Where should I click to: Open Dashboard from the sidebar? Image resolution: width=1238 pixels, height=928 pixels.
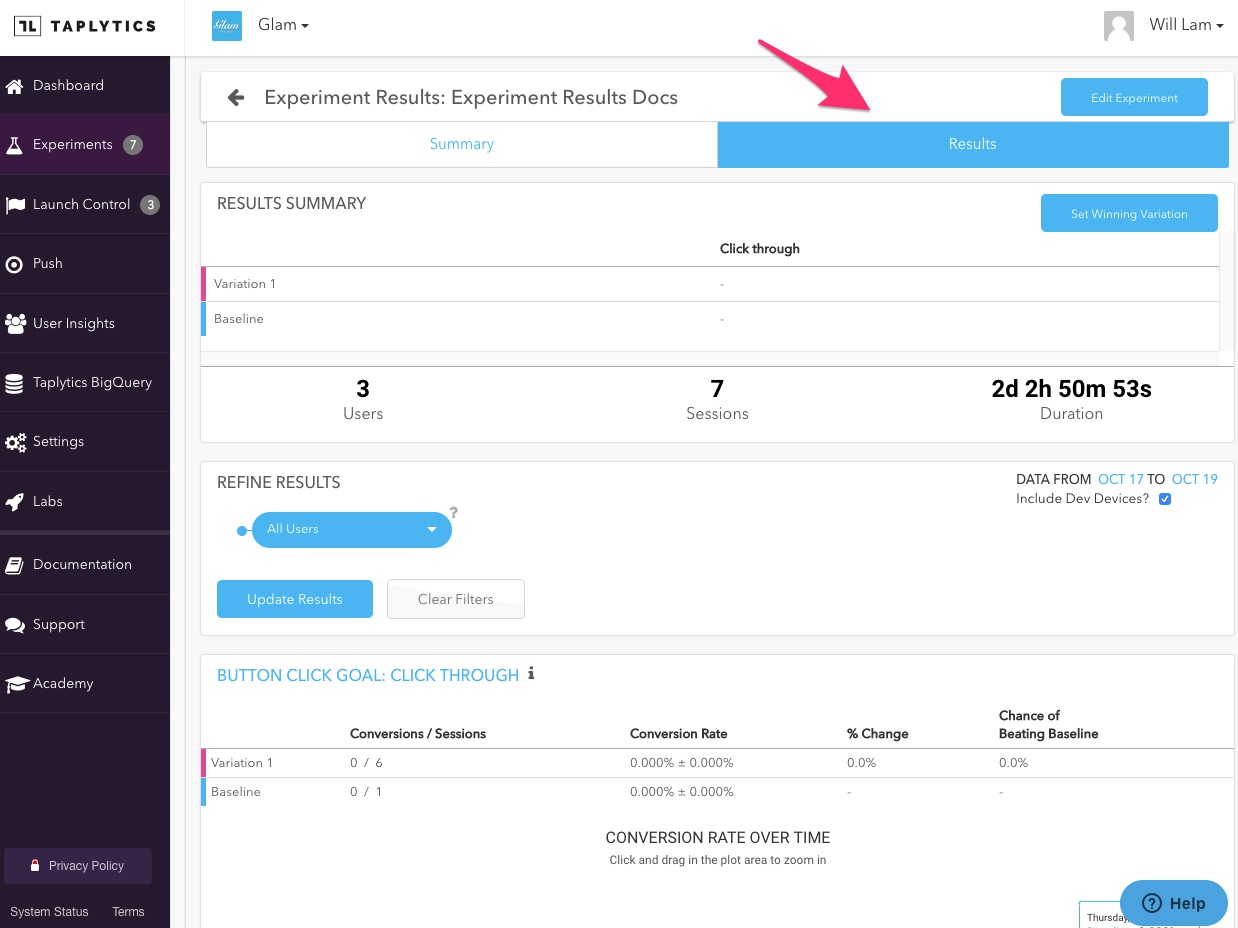[85, 86]
